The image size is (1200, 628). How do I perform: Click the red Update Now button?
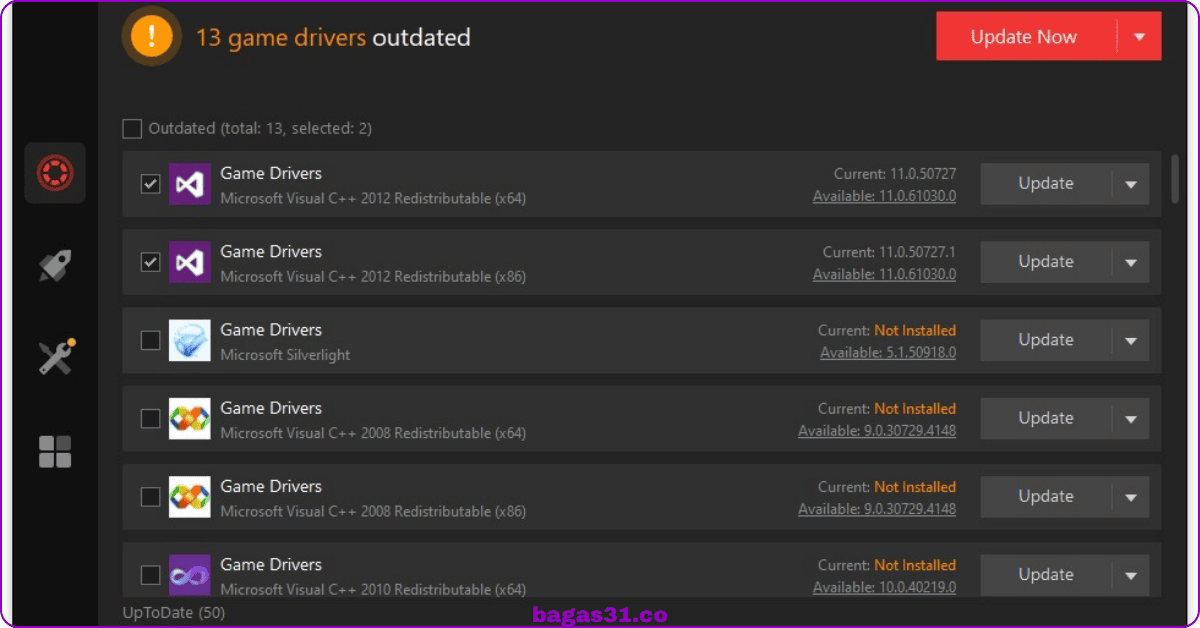pyautogui.click(x=1026, y=37)
